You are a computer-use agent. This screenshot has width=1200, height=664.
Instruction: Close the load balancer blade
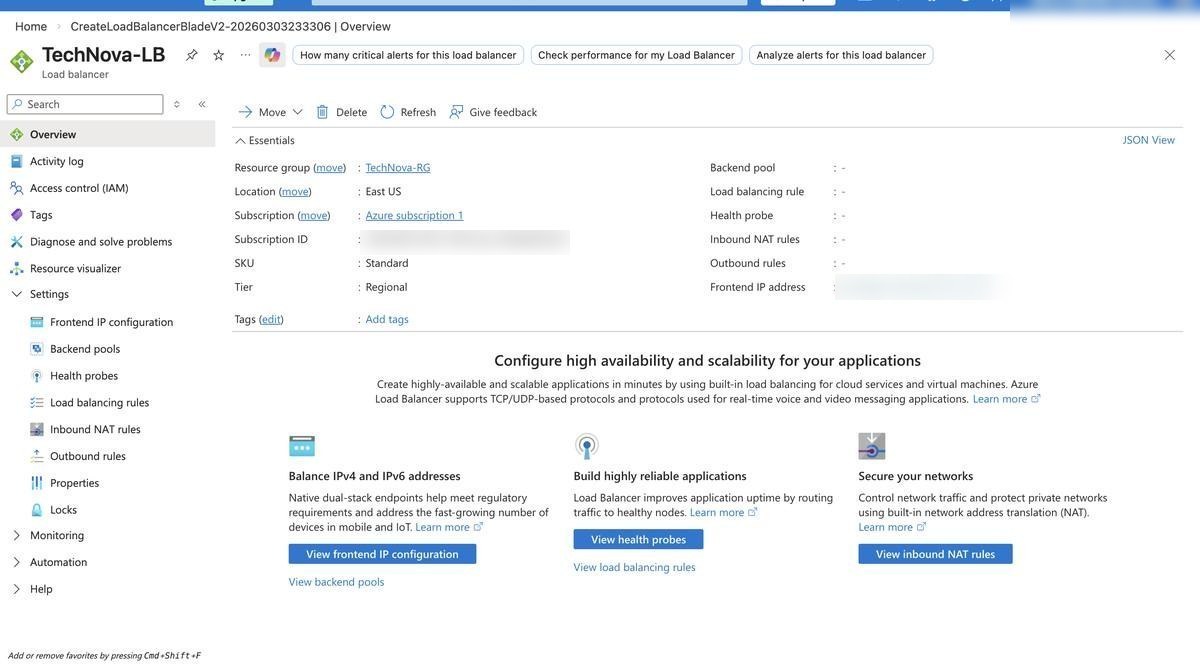1170,55
